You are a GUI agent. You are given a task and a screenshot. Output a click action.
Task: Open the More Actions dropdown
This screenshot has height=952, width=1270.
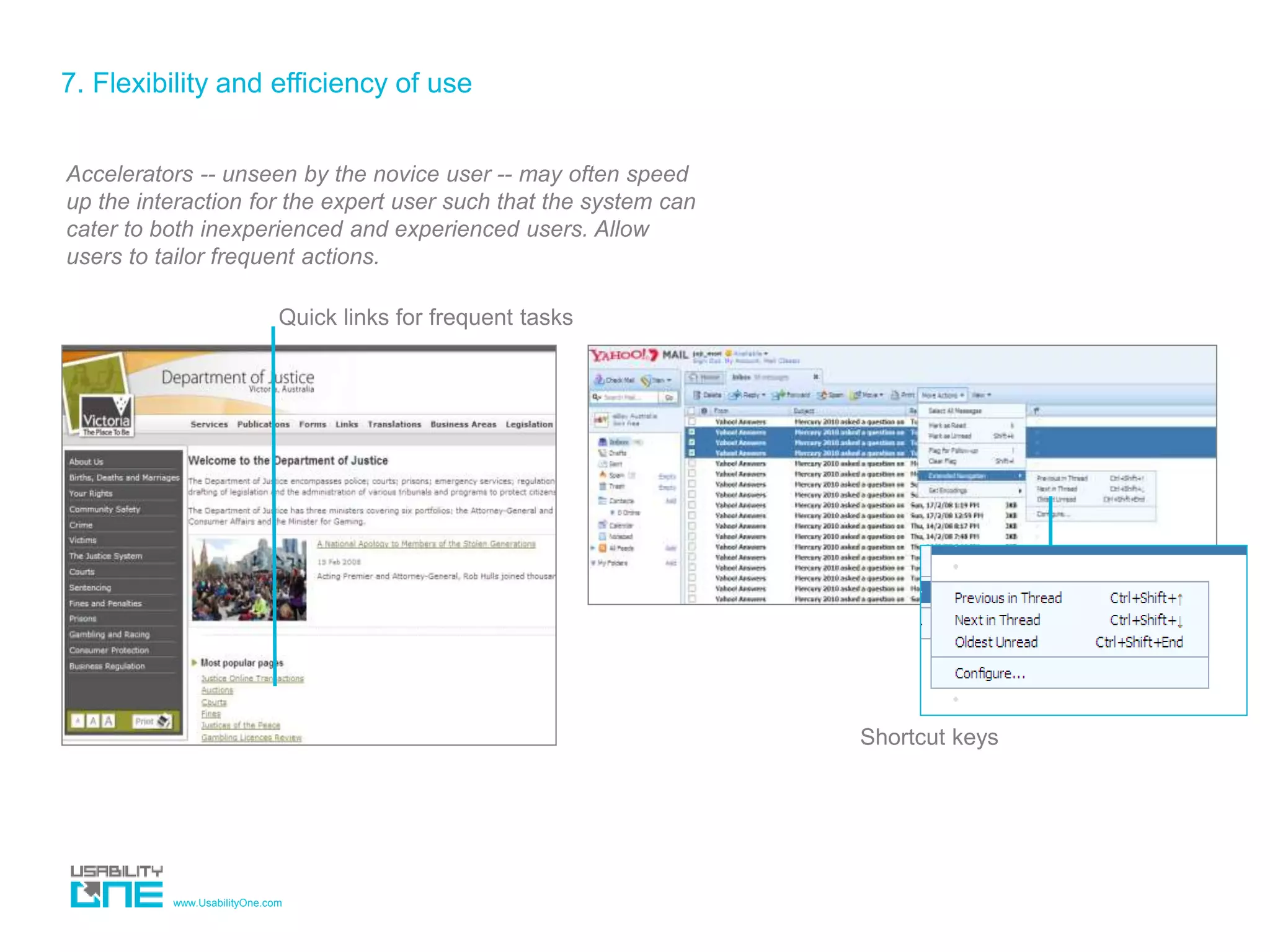pyautogui.click(x=942, y=395)
